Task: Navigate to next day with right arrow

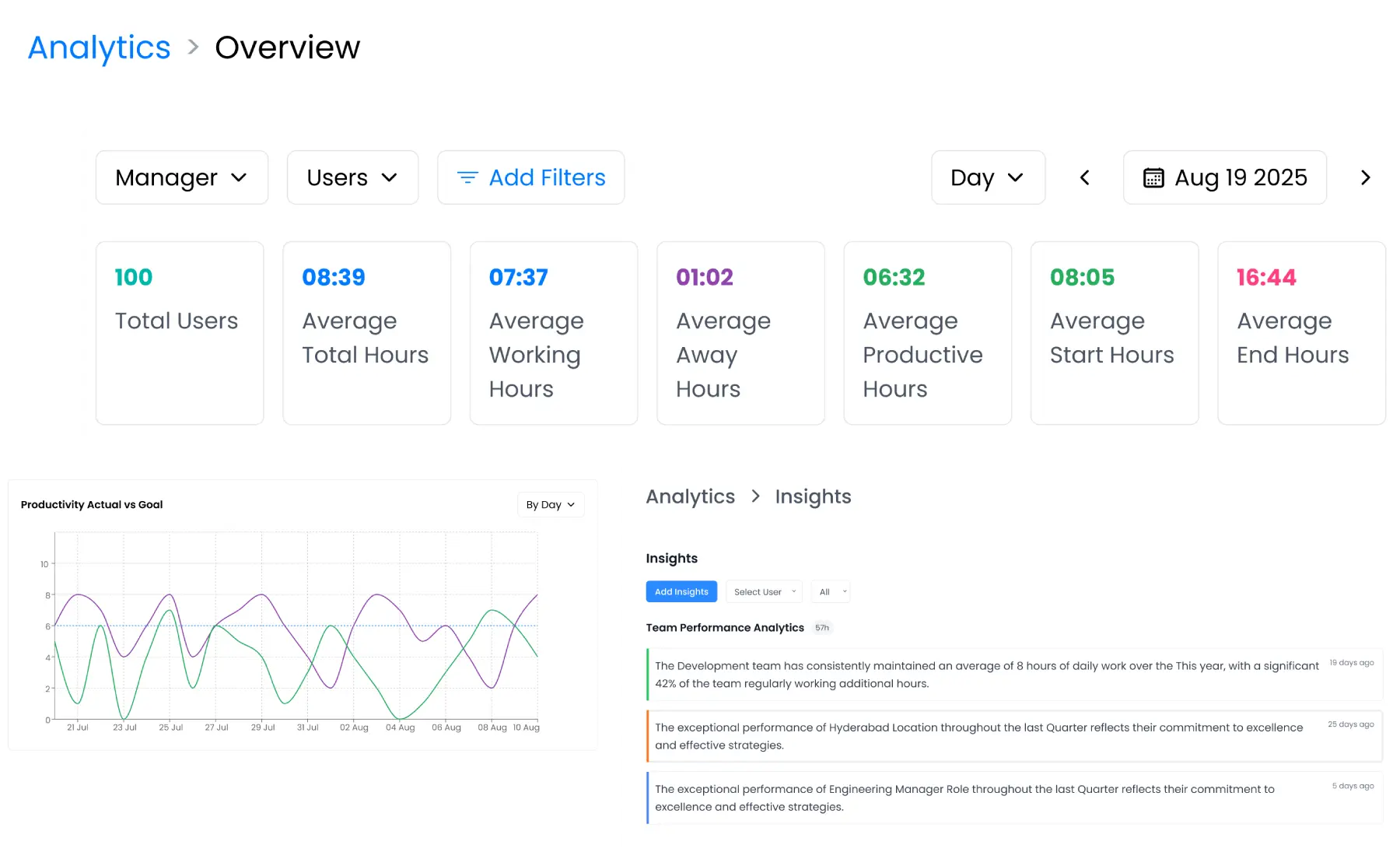Action: 1365,177
